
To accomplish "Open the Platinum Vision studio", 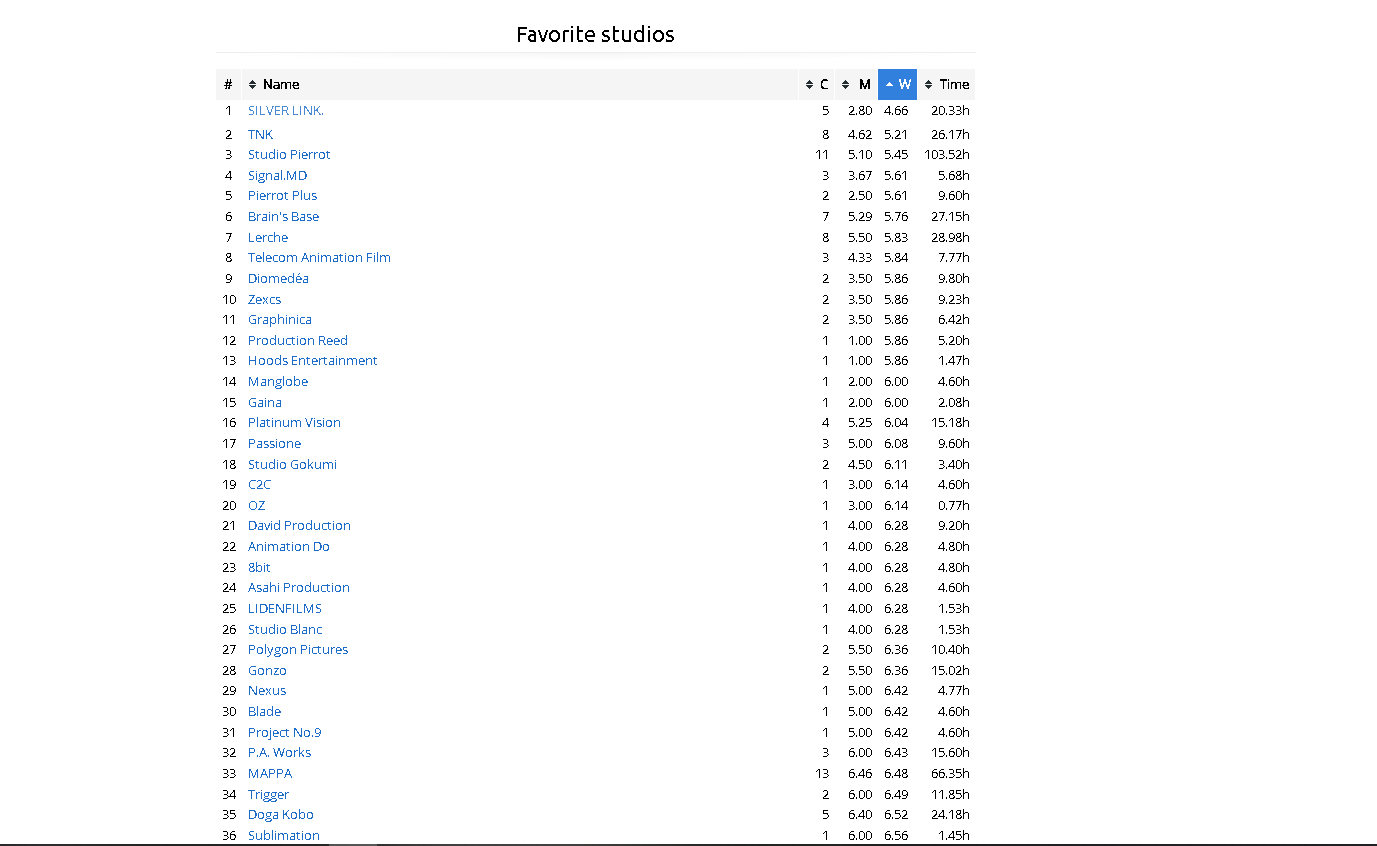I will tap(294, 423).
